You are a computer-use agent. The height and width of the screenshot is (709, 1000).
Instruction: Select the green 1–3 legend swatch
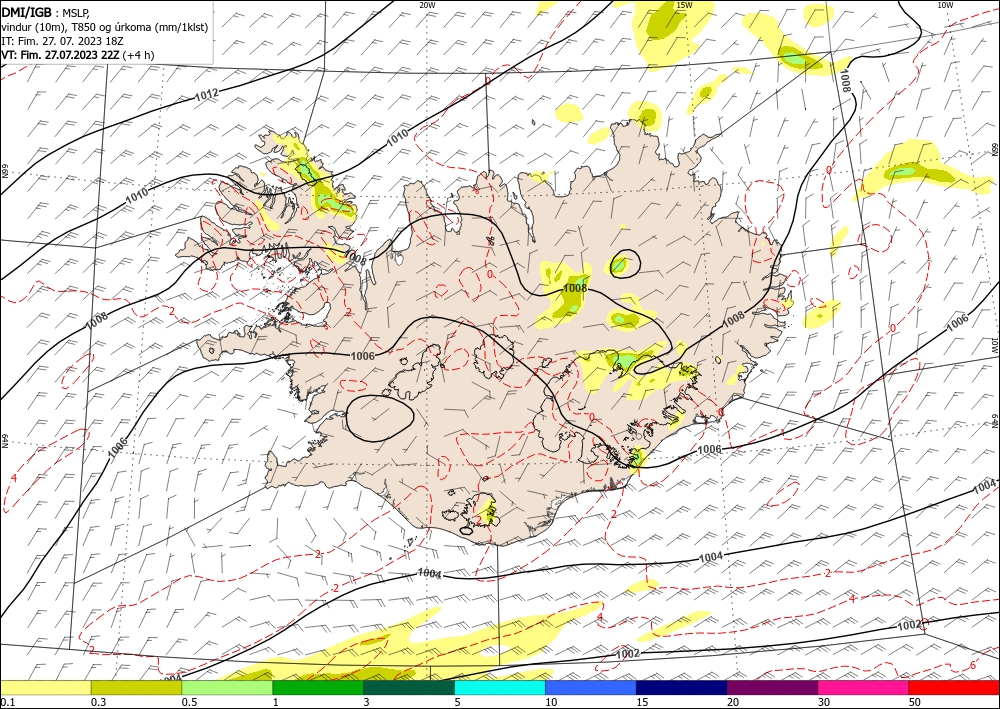pyautogui.click(x=318, y=688)
